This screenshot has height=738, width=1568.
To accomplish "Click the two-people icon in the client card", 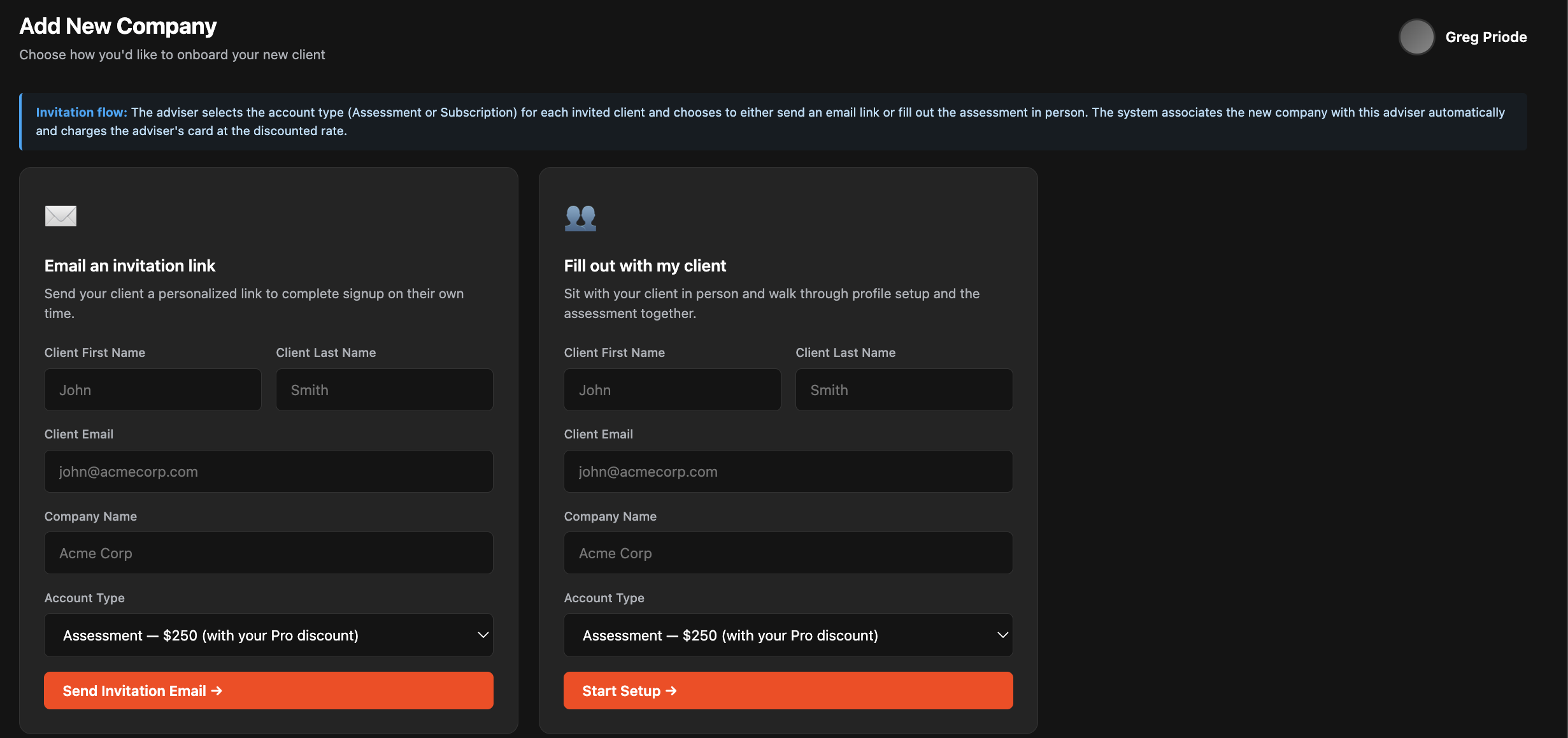I will pyautogui.click(x=580, y=217).
